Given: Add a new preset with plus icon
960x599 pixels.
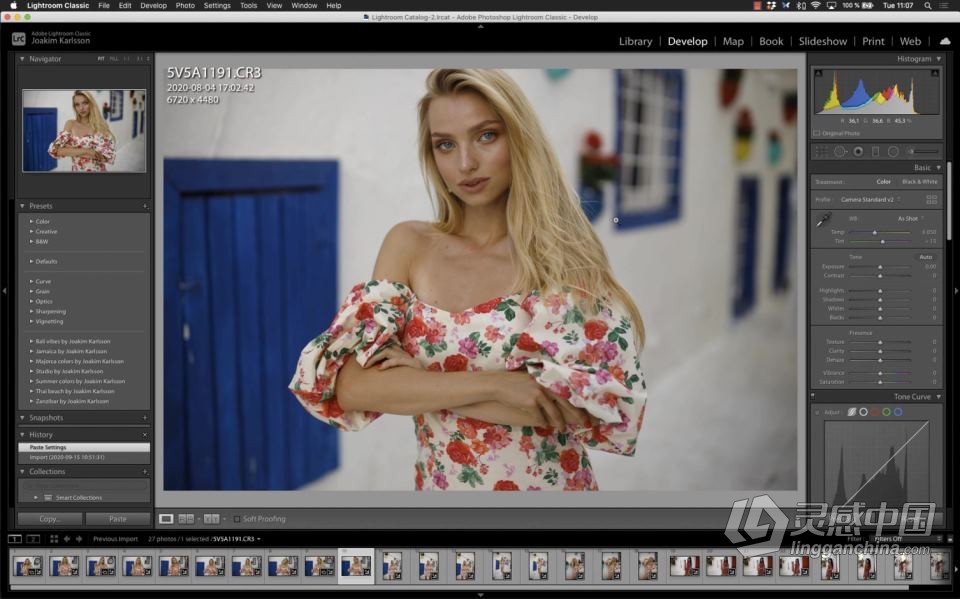Looking at the screenshot, I should coord(145,206).
